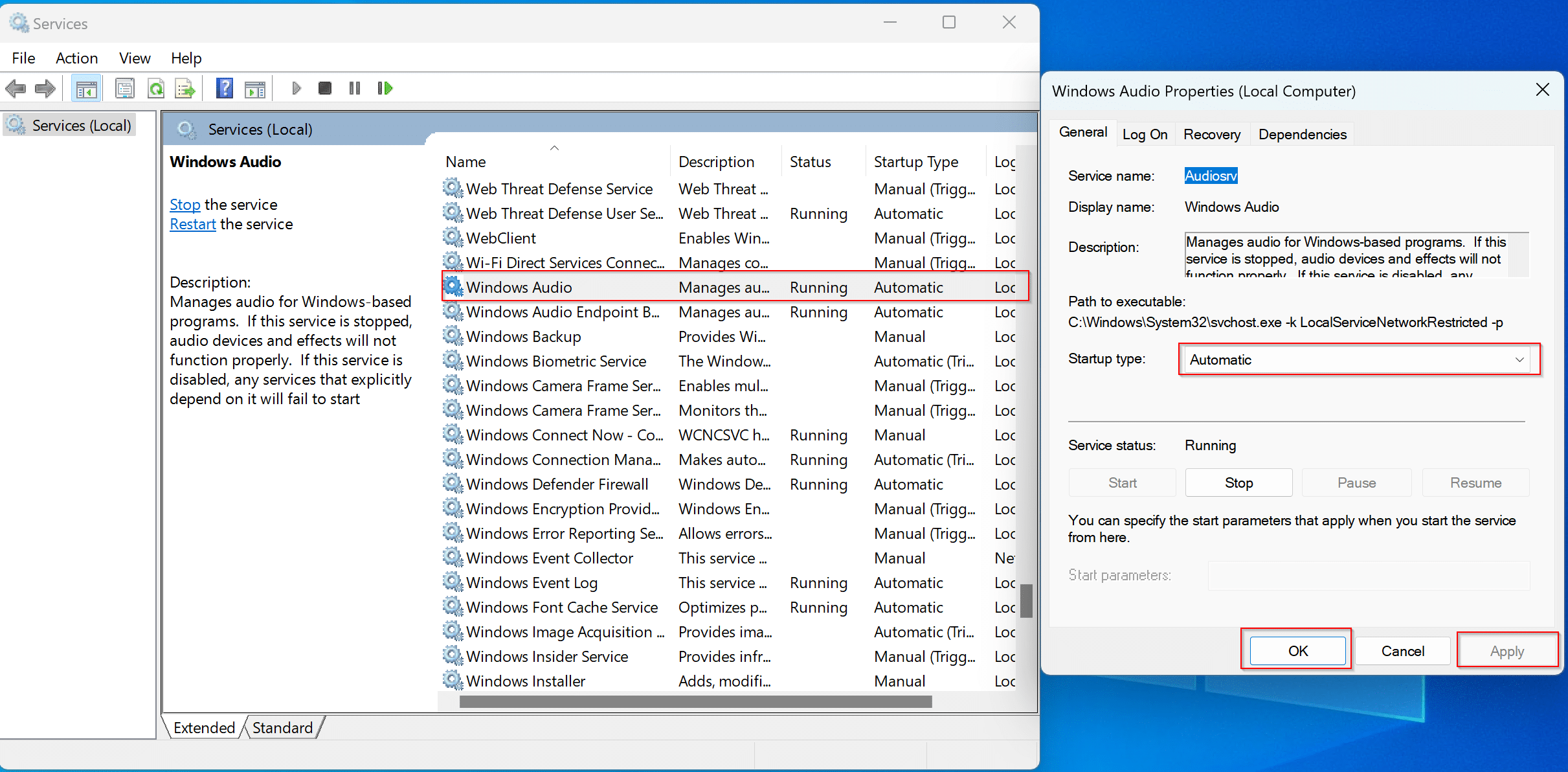This screenshot has width=1568, height=772.
Task: Open the Startup type dropdown
Action: point(1358,359)
